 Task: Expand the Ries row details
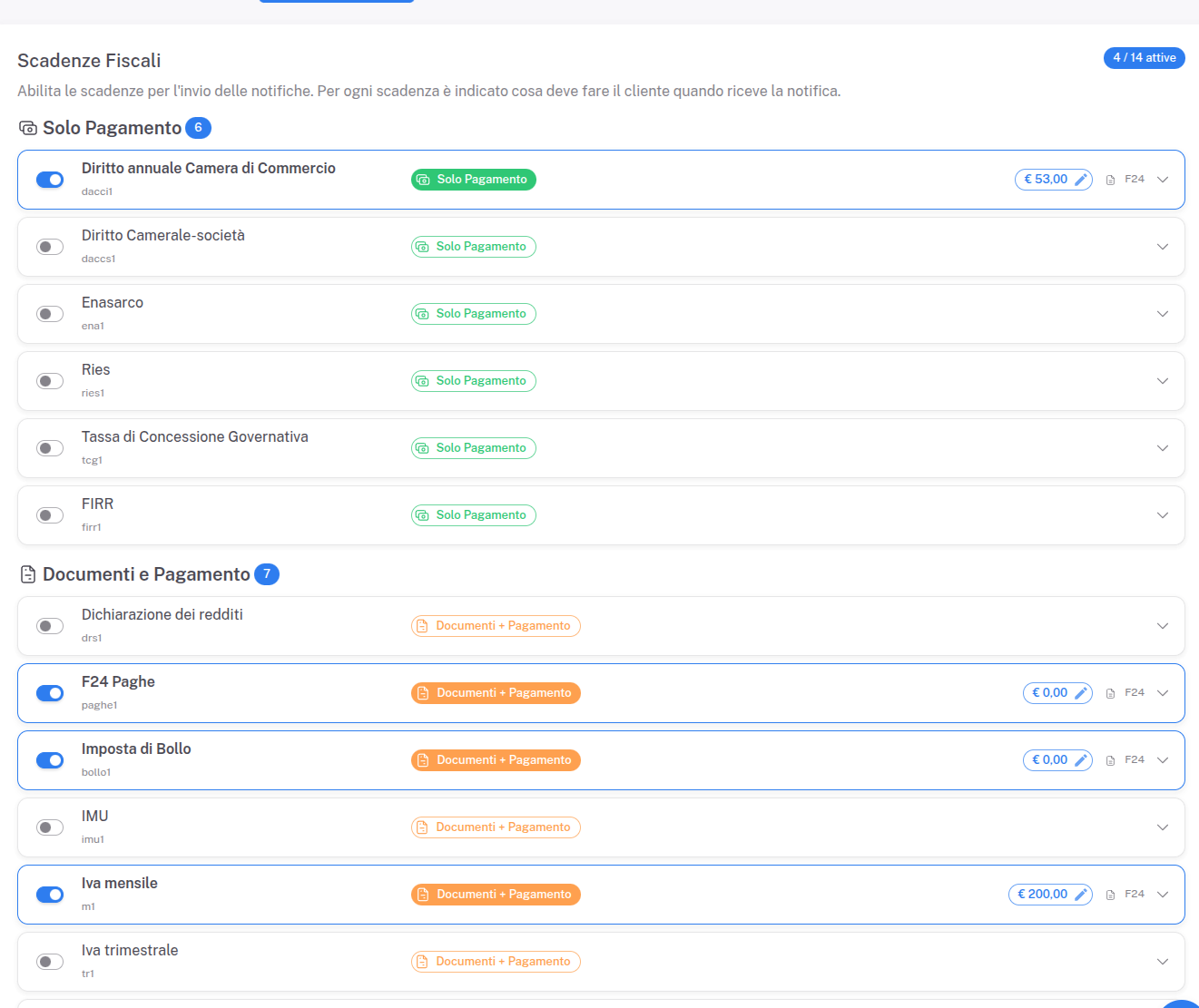click(1163, 380)
